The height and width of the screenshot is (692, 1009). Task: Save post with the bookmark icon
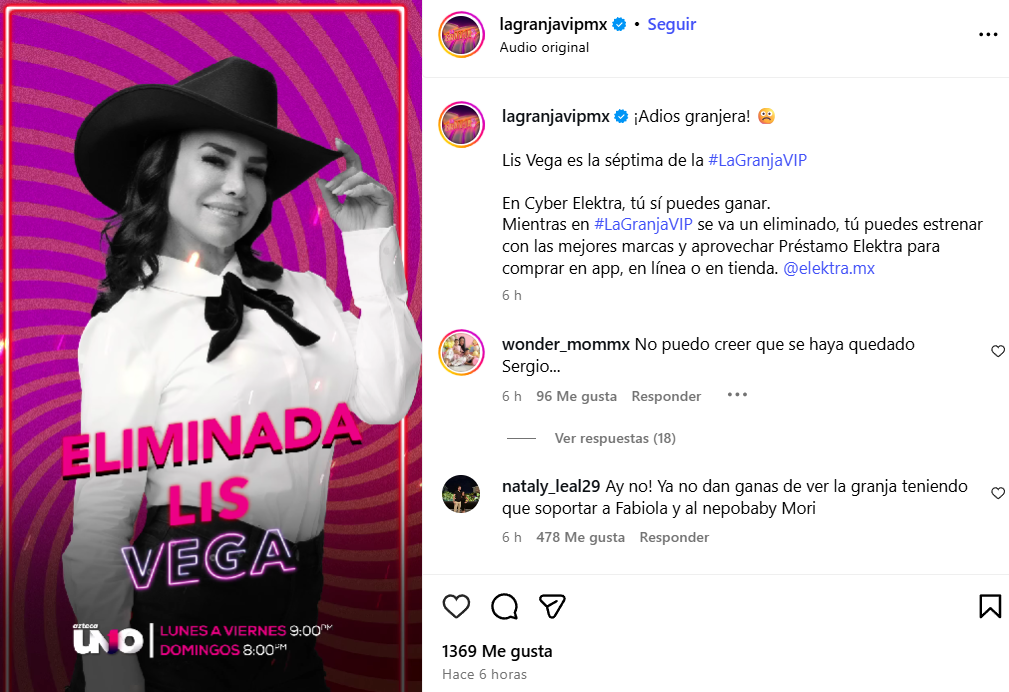point(990,606)
